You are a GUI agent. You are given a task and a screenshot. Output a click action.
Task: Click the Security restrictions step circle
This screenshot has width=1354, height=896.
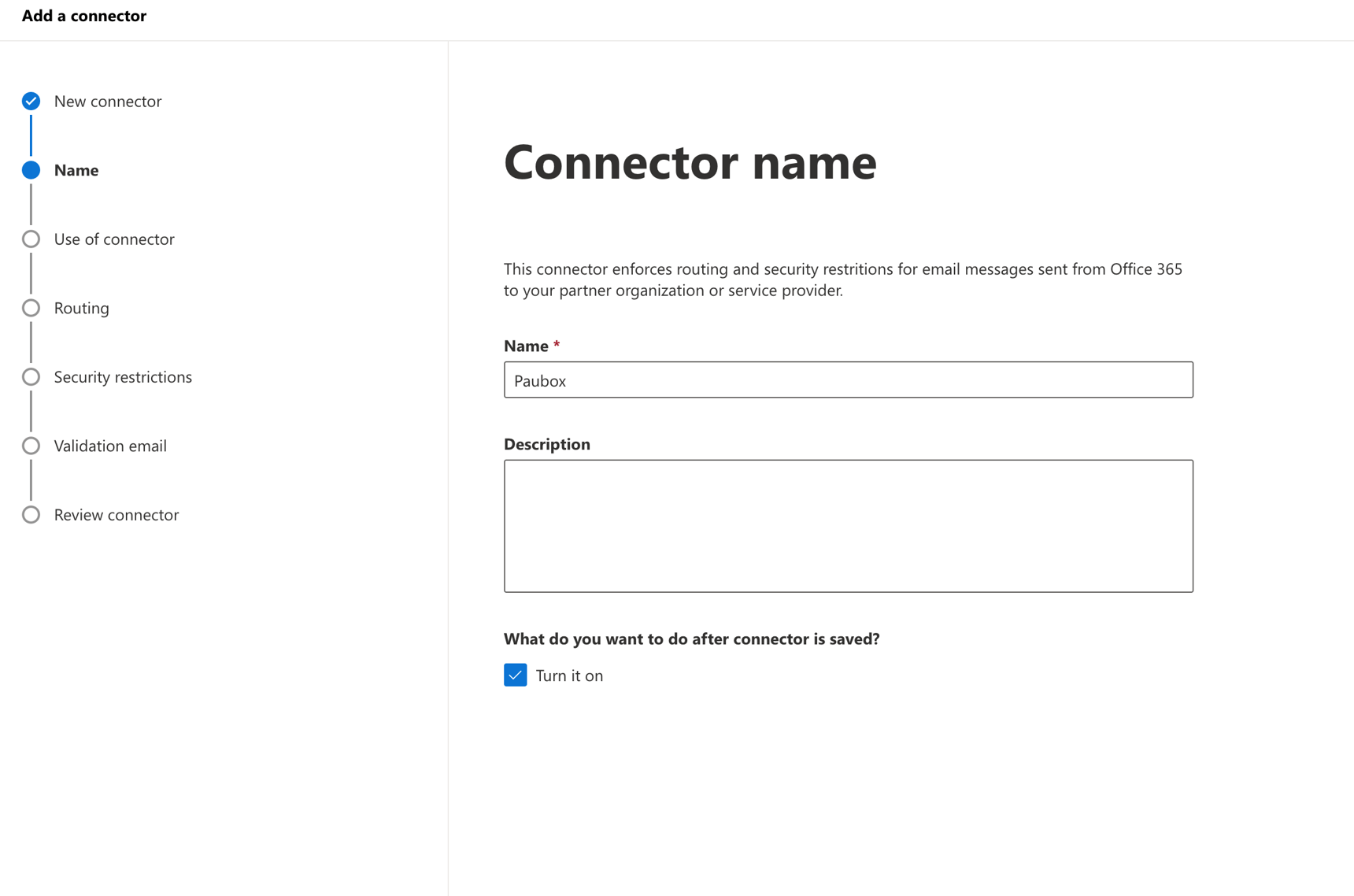(x=31, y=376)
